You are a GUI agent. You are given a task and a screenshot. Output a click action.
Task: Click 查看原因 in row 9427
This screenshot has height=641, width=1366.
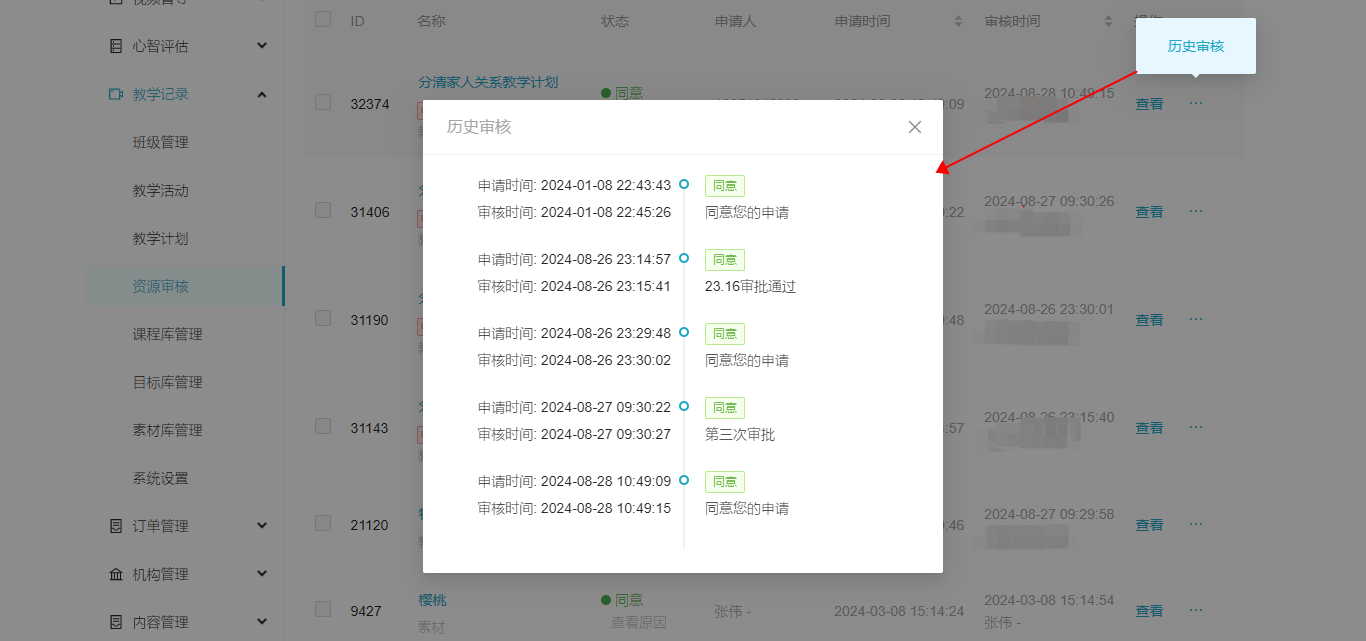click(x=639, y=622)
